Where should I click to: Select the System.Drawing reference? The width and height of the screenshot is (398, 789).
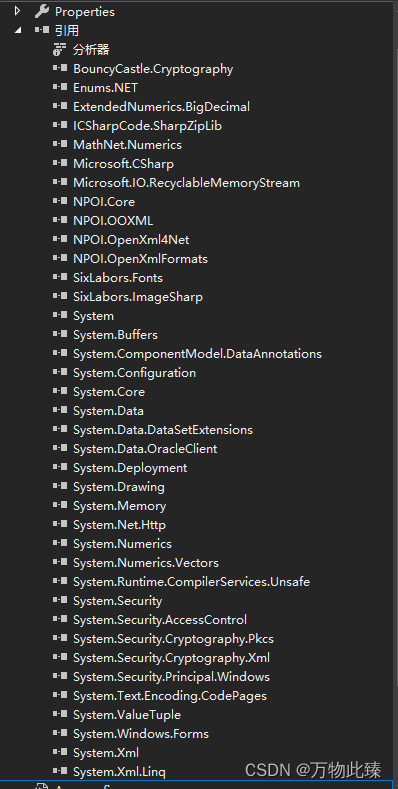click(119, 487)
